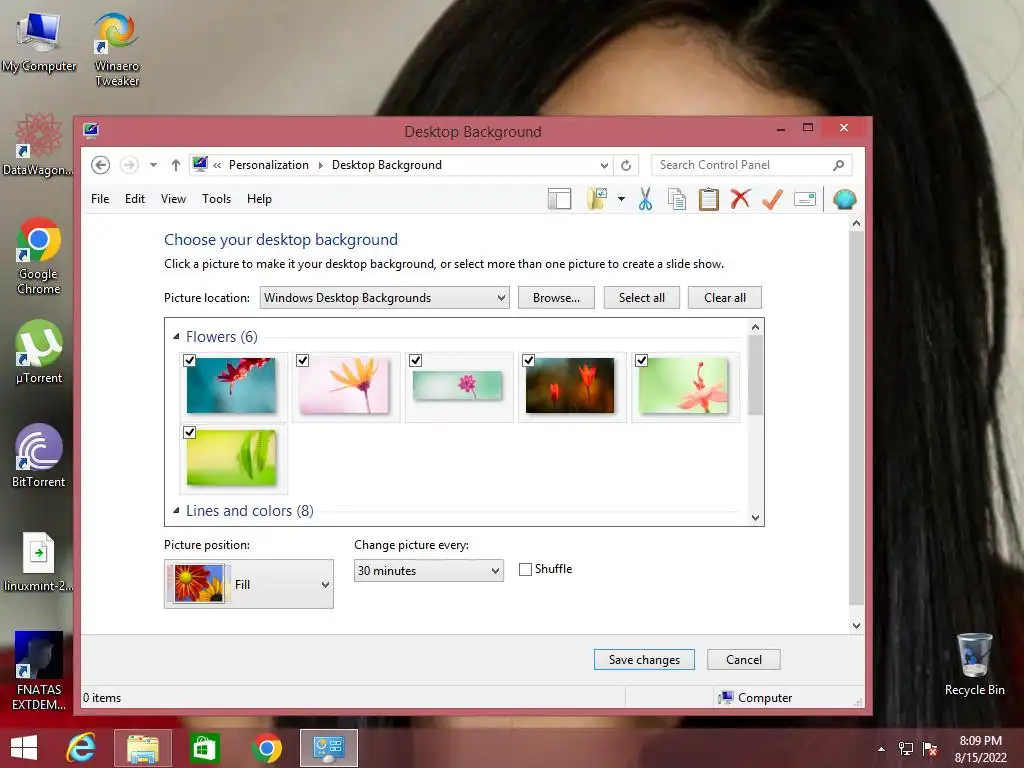Select the BitTorrent desktop icon
Viewport: 1024px width, 768px height.
point(39,456)
